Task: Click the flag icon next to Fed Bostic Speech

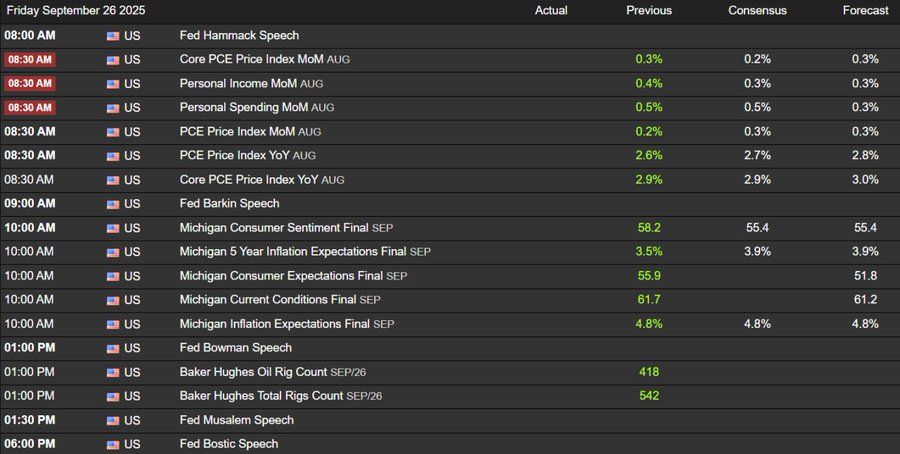Action: tap(112, 444)
